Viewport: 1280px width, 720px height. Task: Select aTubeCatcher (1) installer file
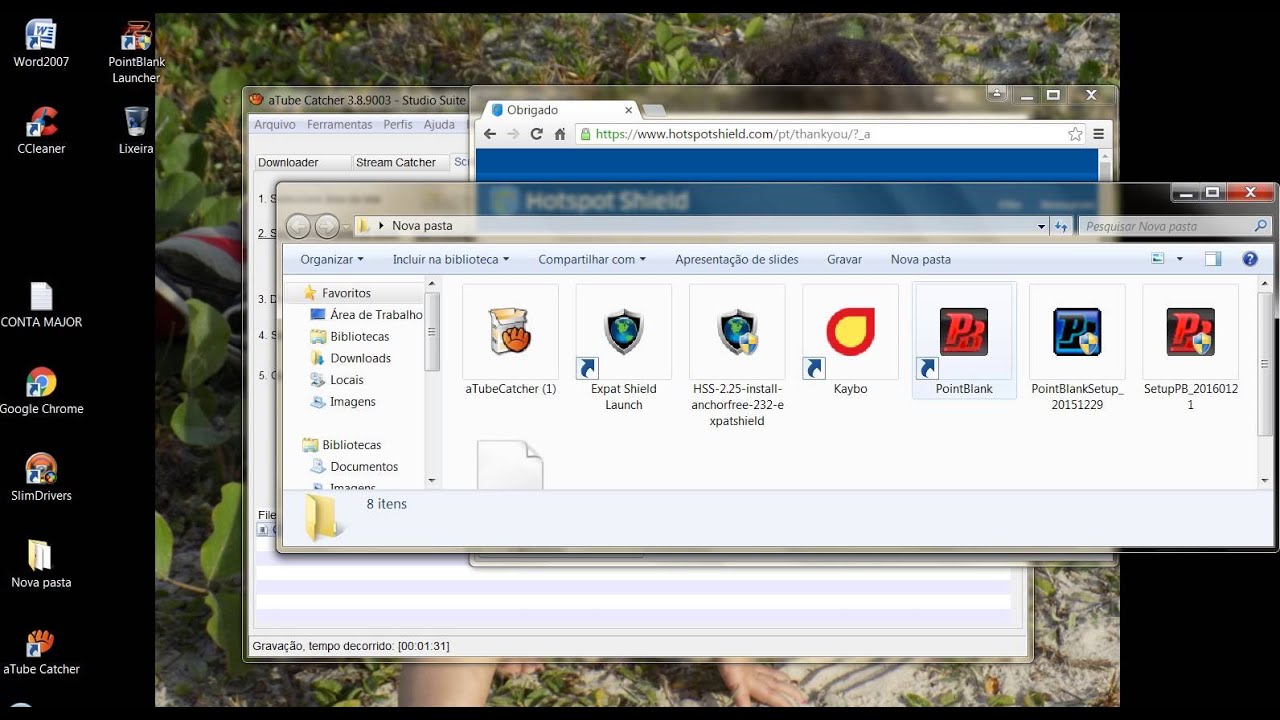(x=510, y=341)
